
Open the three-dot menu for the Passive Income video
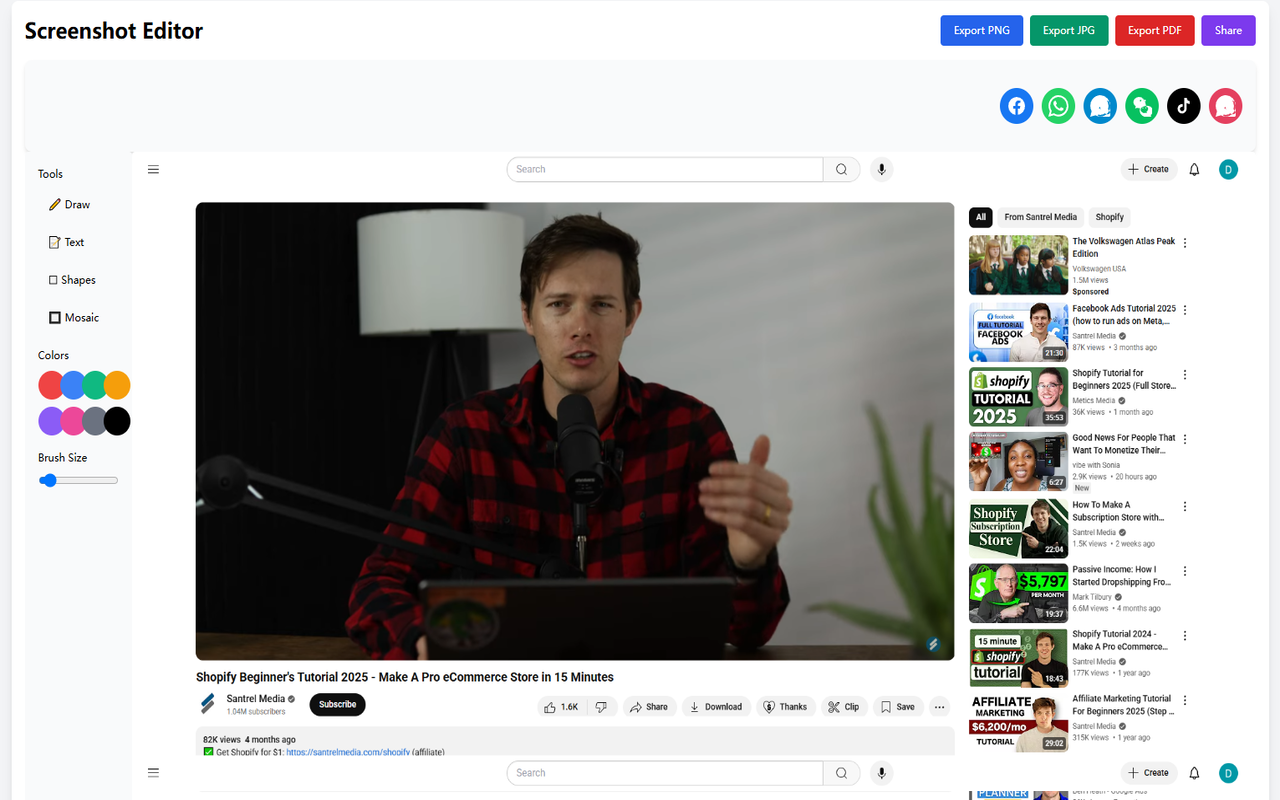click(x=1185, y=571)
